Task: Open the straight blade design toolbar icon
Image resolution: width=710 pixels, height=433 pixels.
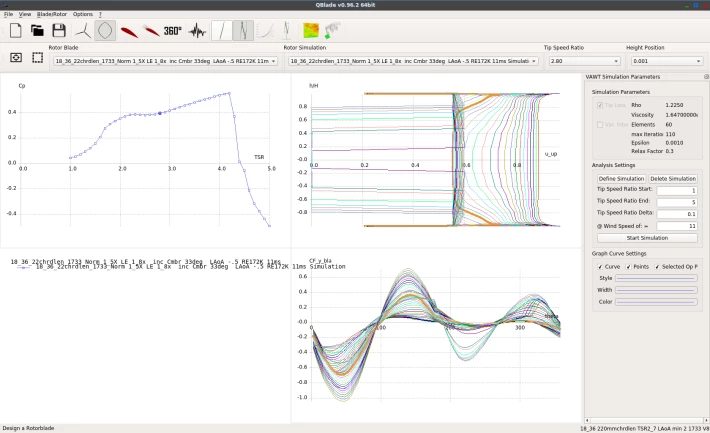Action: [x=222, y=31]
